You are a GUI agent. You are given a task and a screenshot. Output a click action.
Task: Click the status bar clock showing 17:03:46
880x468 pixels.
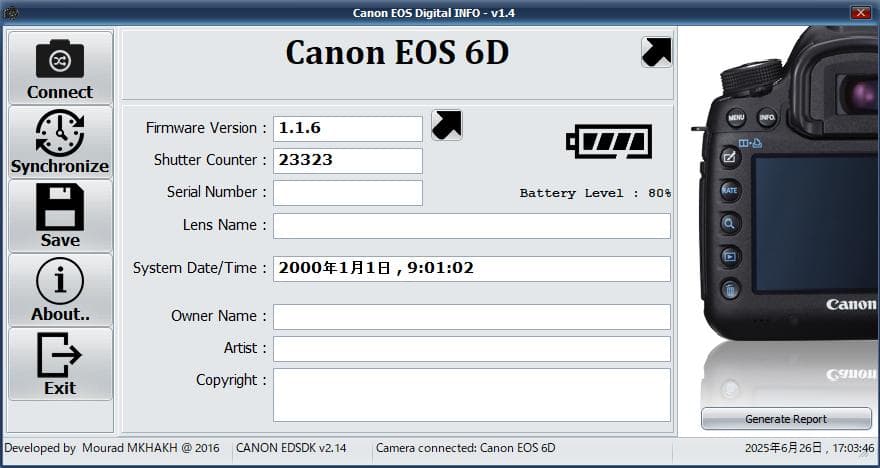click(809, 448)
